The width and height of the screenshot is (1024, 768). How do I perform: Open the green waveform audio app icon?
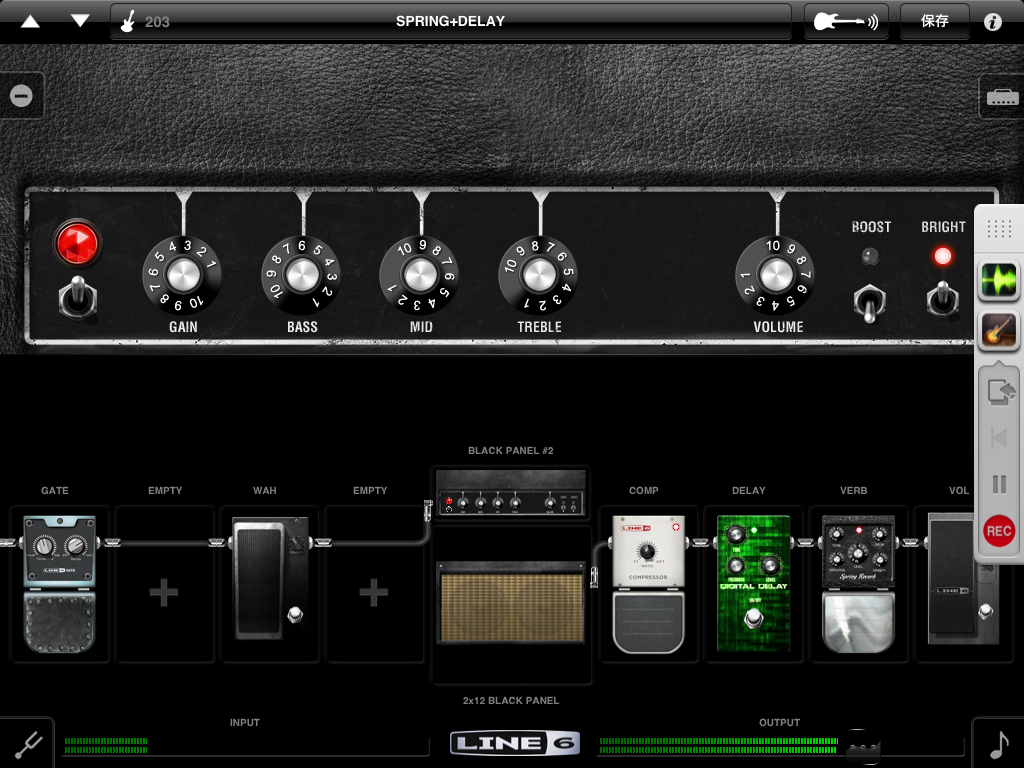[999, 280]
